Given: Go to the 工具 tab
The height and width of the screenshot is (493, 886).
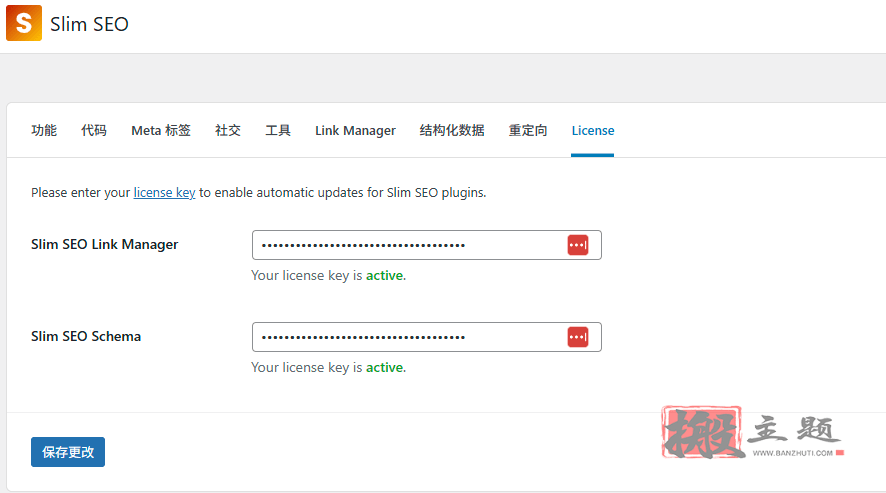Looking at the screenshot, I should [x=278, y=131].
